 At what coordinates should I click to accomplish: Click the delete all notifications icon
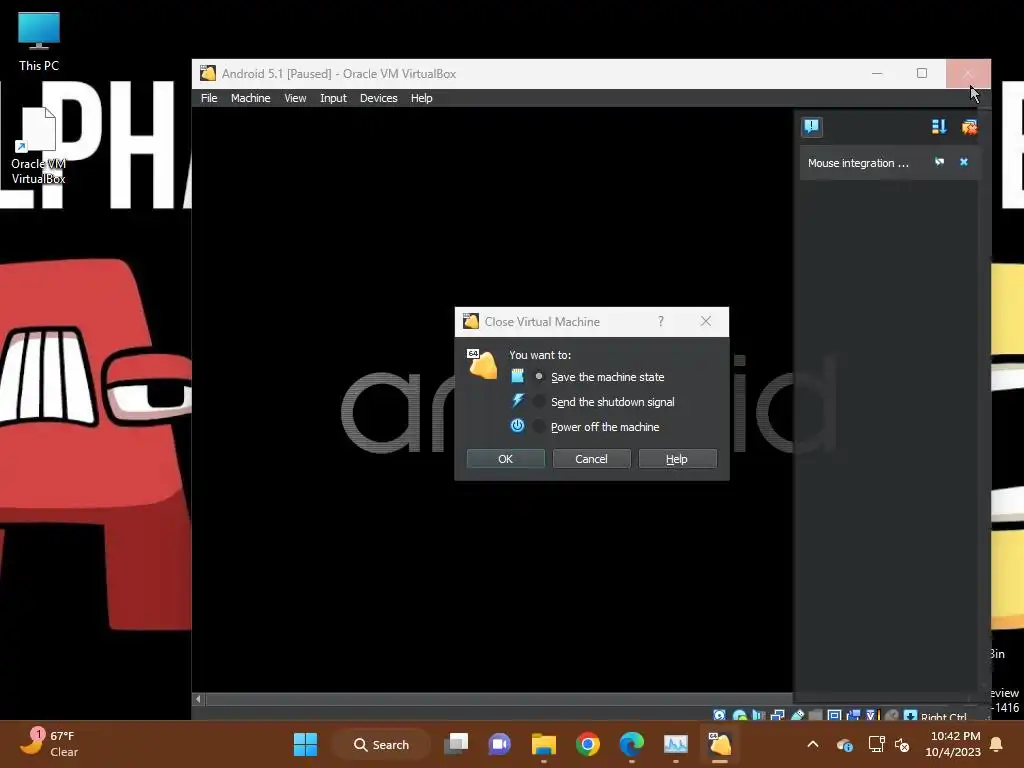969,127
